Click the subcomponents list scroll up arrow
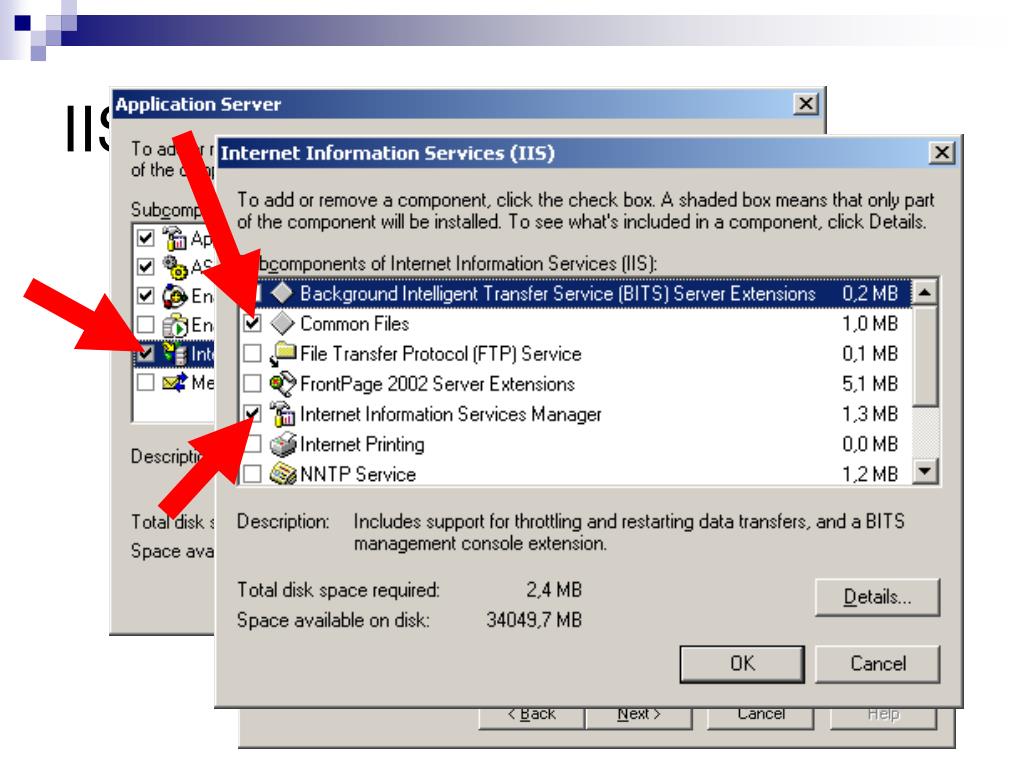This screenshot has height=768, width=1024. [x=925, y=292]
